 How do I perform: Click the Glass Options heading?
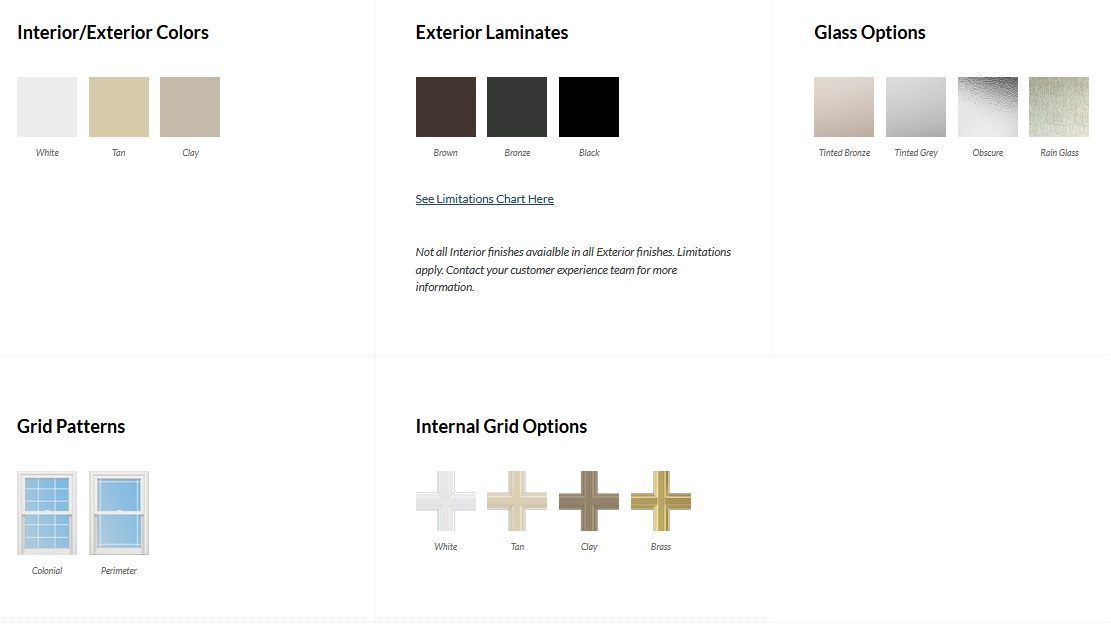[x=870, y=33]
